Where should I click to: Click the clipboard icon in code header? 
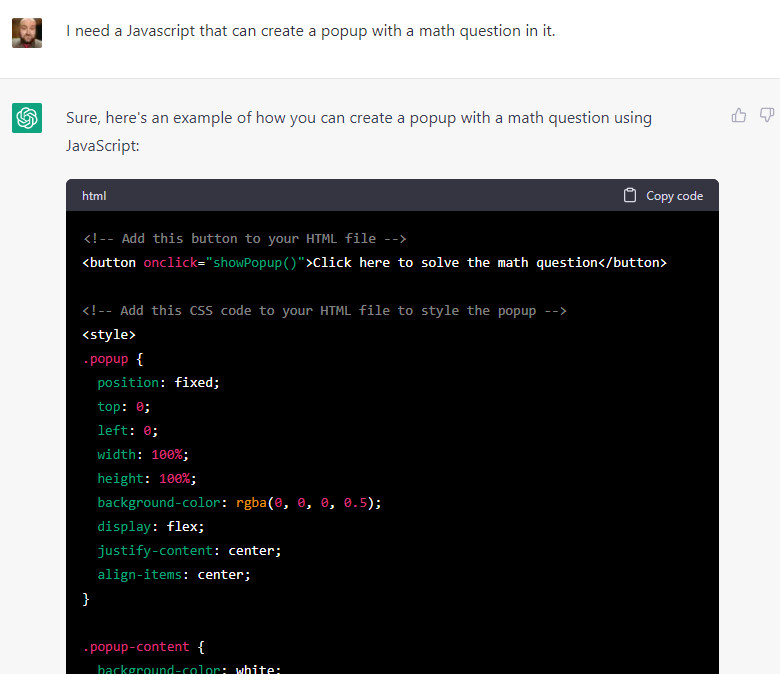tap(630, 196)
